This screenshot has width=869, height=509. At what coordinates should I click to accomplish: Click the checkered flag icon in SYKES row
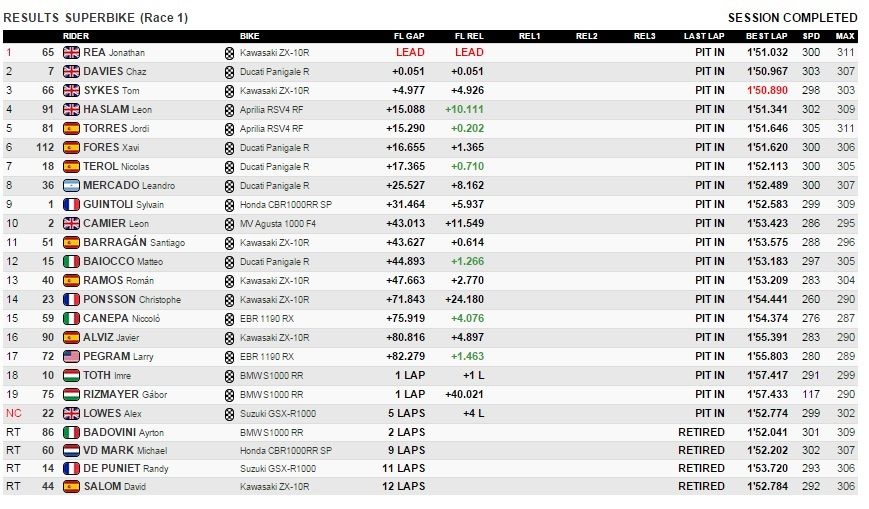point(229,91)
